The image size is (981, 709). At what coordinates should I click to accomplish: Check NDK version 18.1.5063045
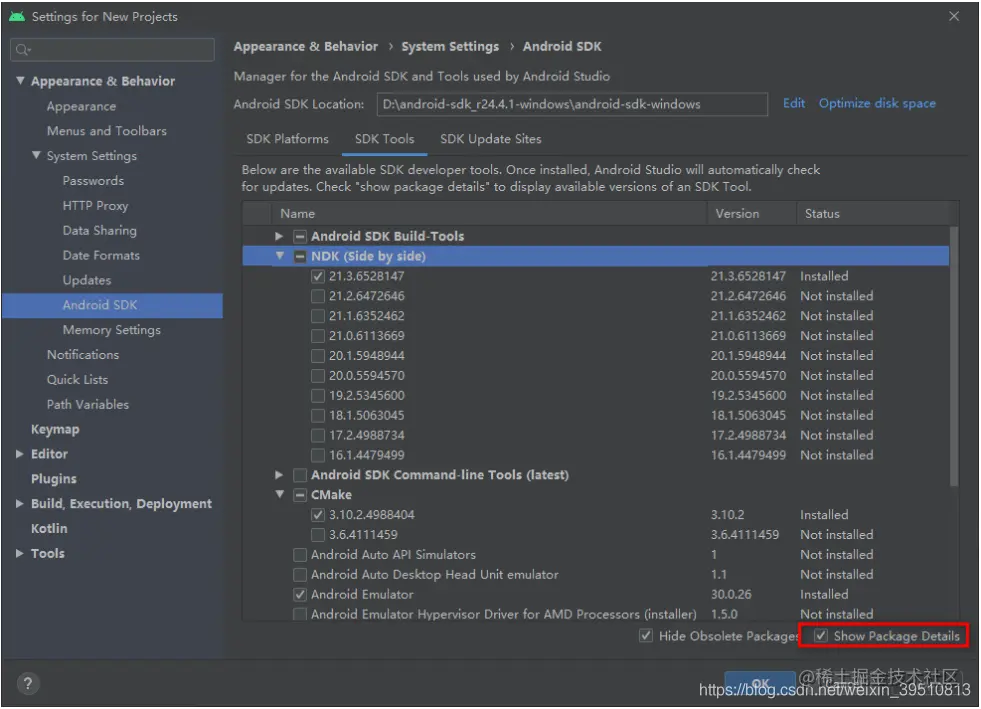pos(318,416)
